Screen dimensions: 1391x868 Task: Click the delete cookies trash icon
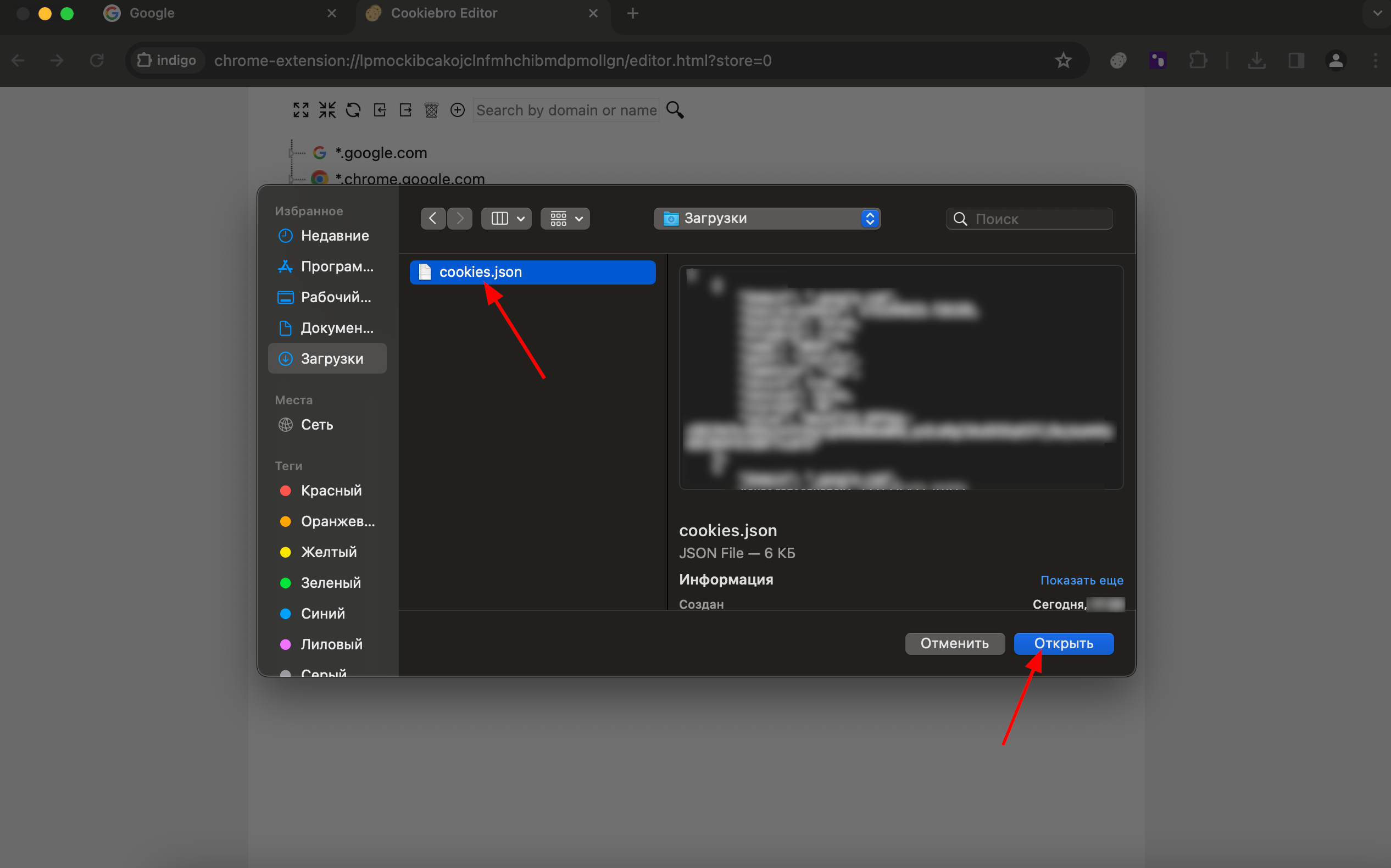point(431,110)
